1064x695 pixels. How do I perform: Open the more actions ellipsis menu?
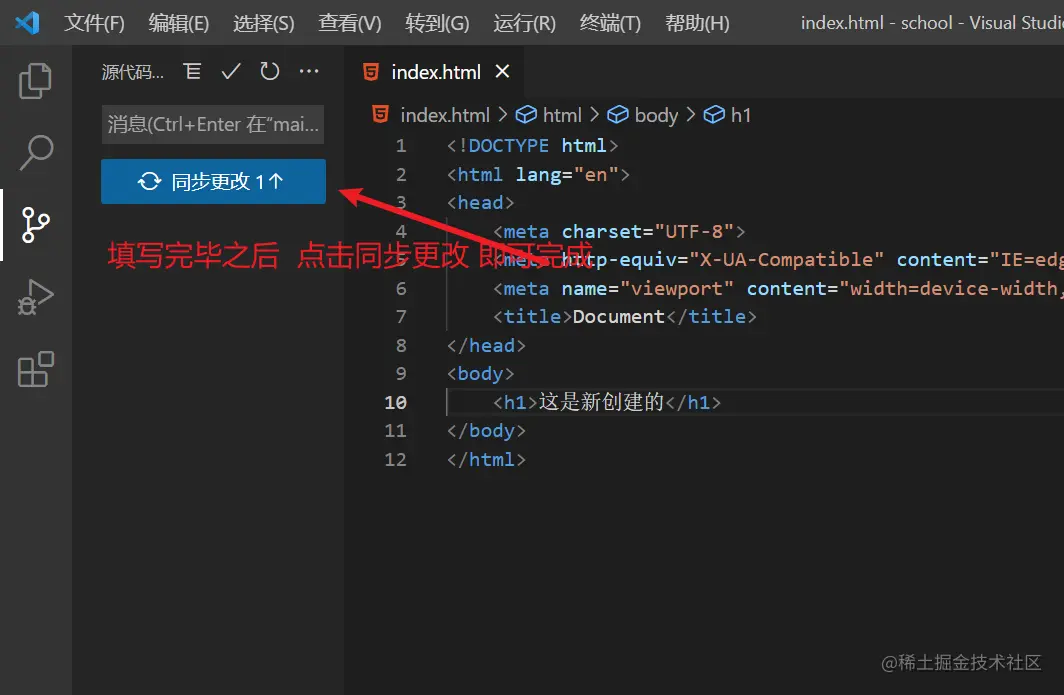coord(309,71)
